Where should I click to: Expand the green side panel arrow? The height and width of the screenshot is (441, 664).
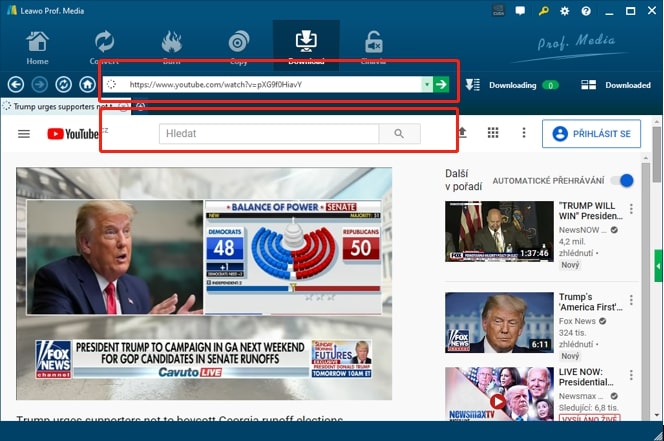(658, 266)
